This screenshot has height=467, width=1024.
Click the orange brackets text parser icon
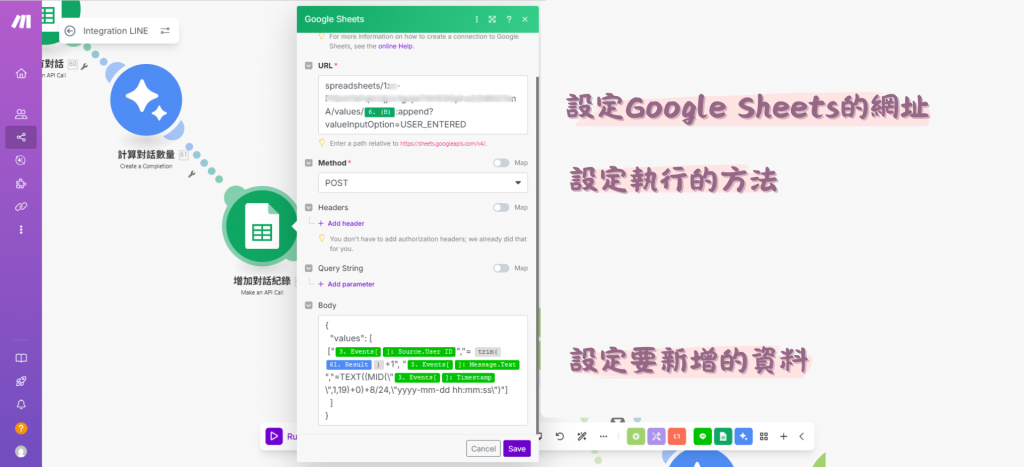tap(677, 436)
